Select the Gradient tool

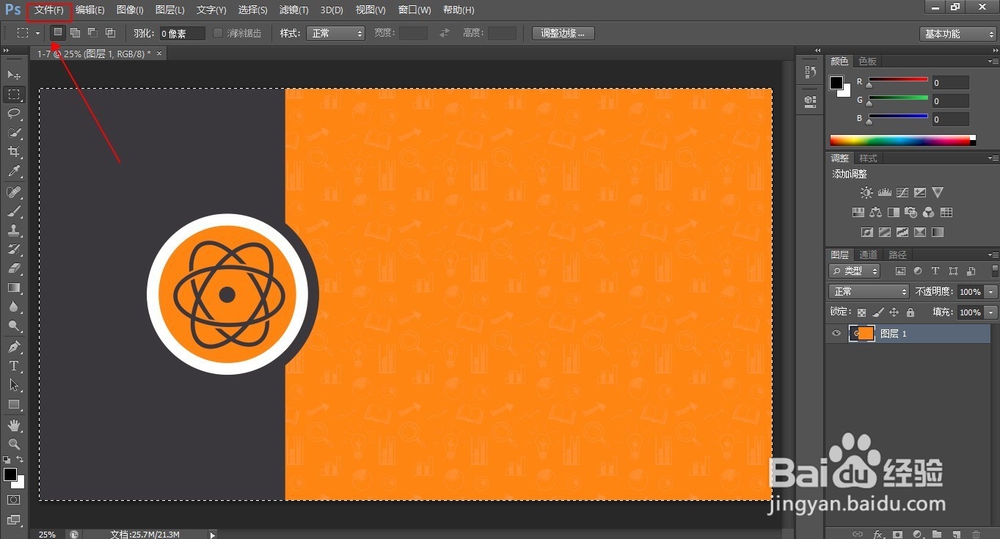(x=13, y=288)
